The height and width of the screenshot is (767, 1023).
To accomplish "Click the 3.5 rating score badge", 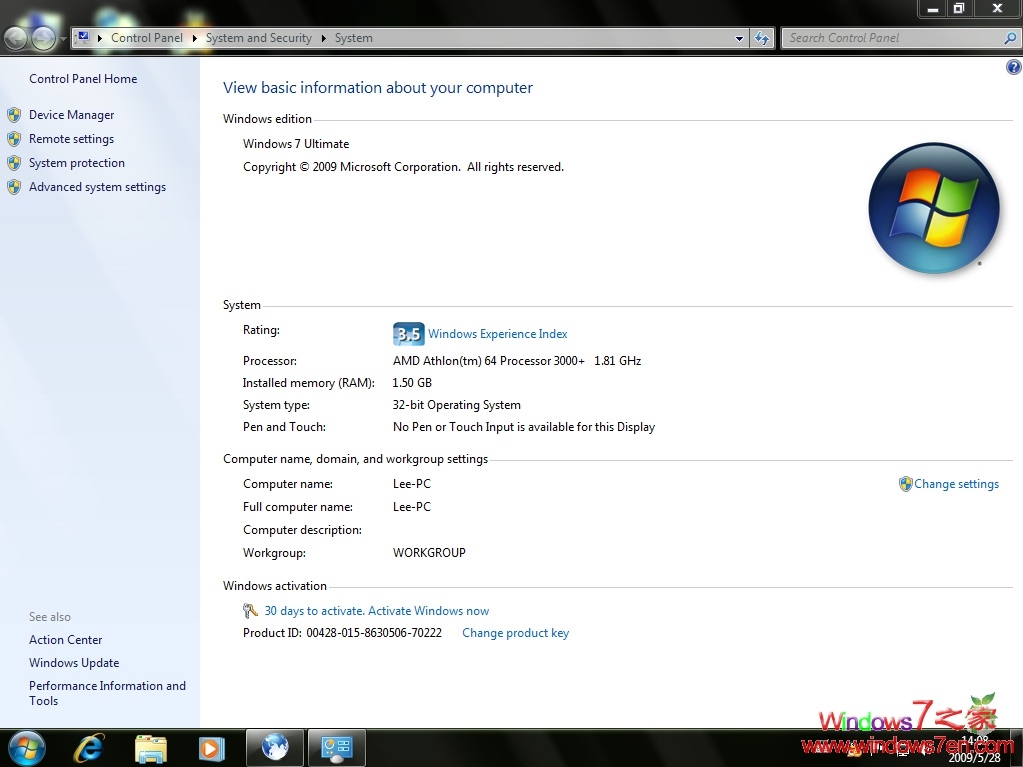I will (408, 334).
